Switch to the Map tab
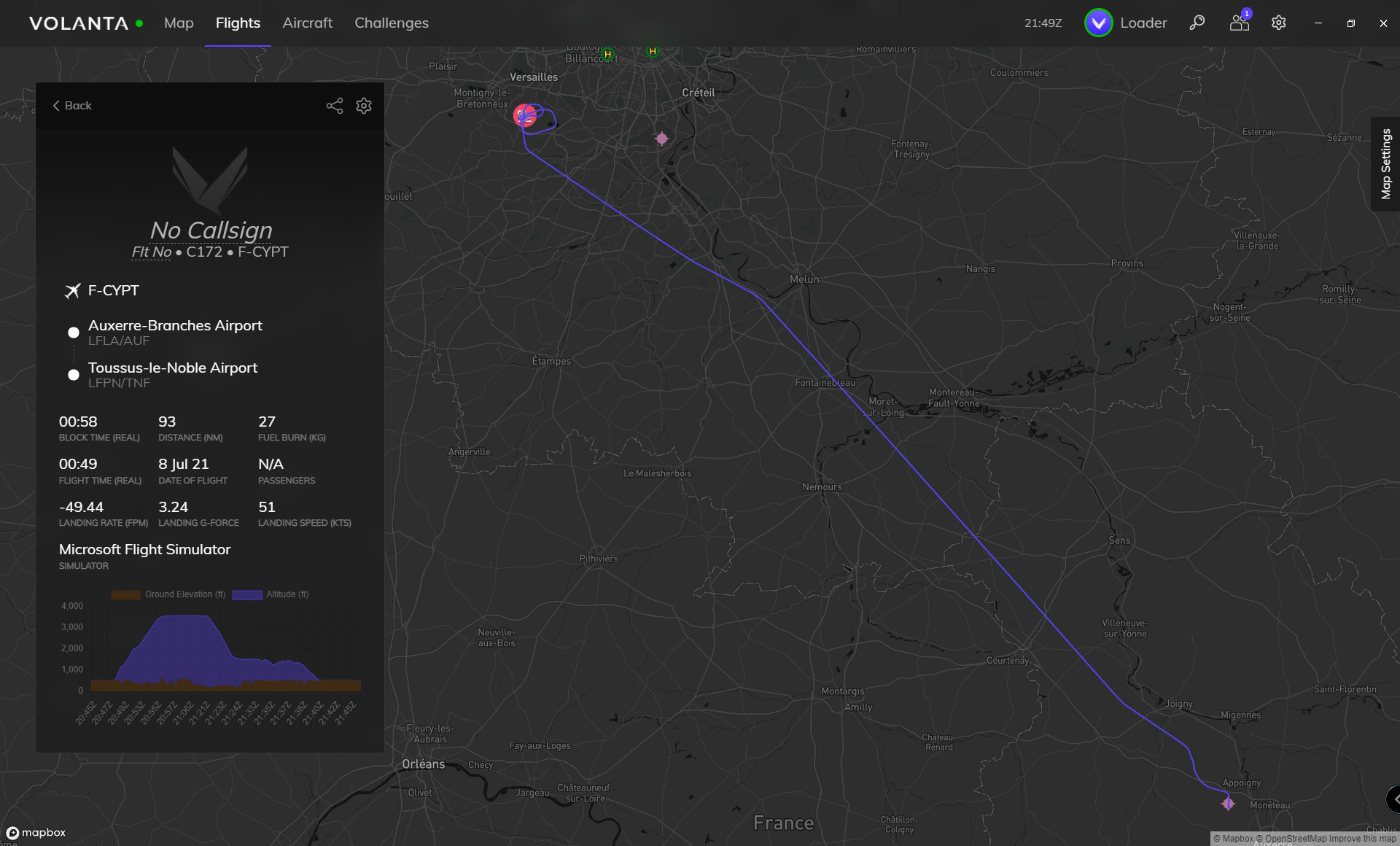This screenshot has width=1400, height=846. click(x=179, y=23)
